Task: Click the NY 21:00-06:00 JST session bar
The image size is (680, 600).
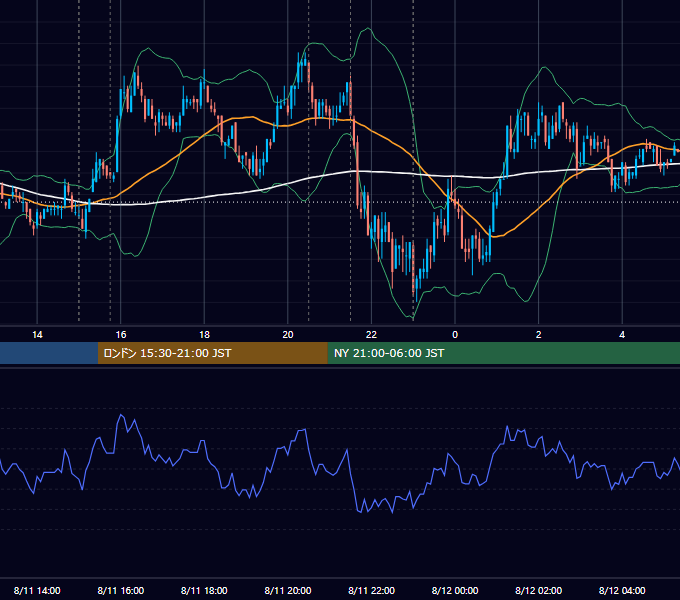Action: click(503, 353)
